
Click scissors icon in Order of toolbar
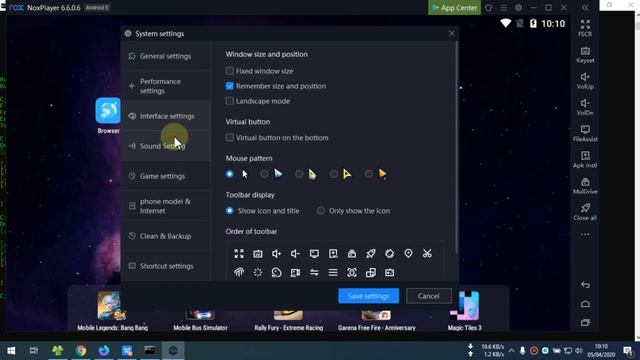(427, 253)
